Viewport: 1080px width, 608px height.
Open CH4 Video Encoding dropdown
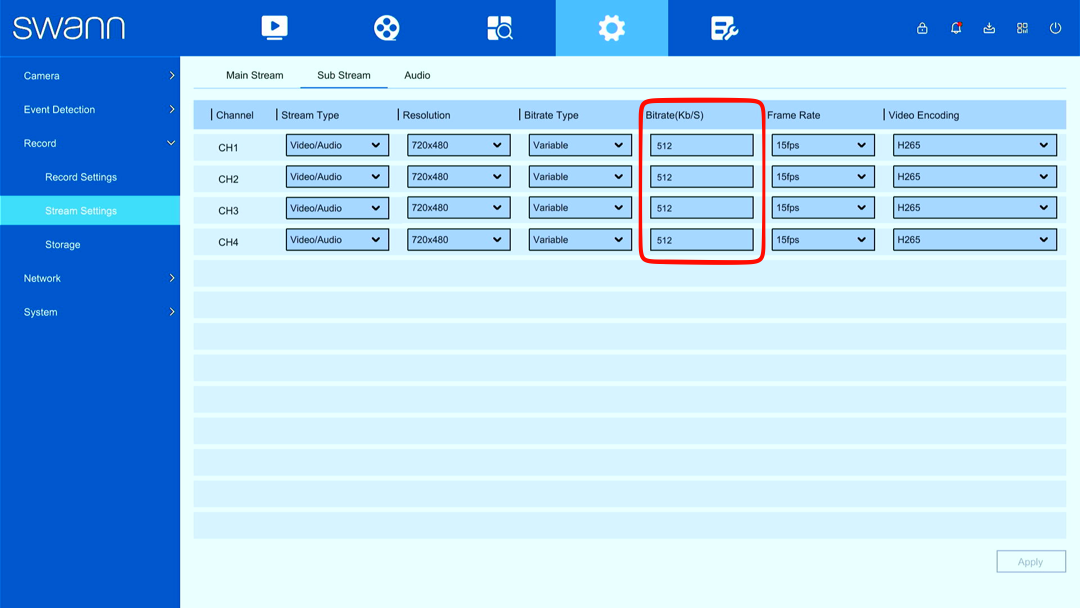point(975,240)
